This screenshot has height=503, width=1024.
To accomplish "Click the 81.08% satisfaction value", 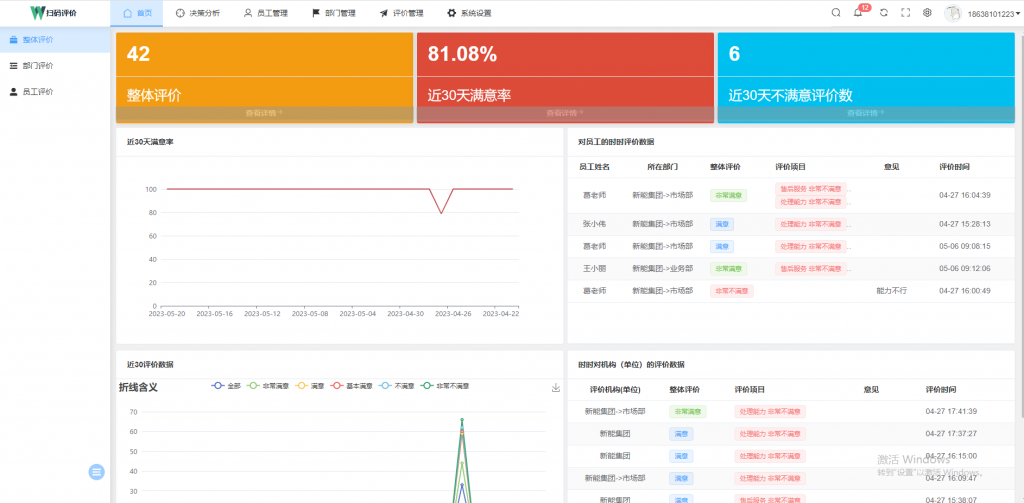I will (x=462, y=54).
